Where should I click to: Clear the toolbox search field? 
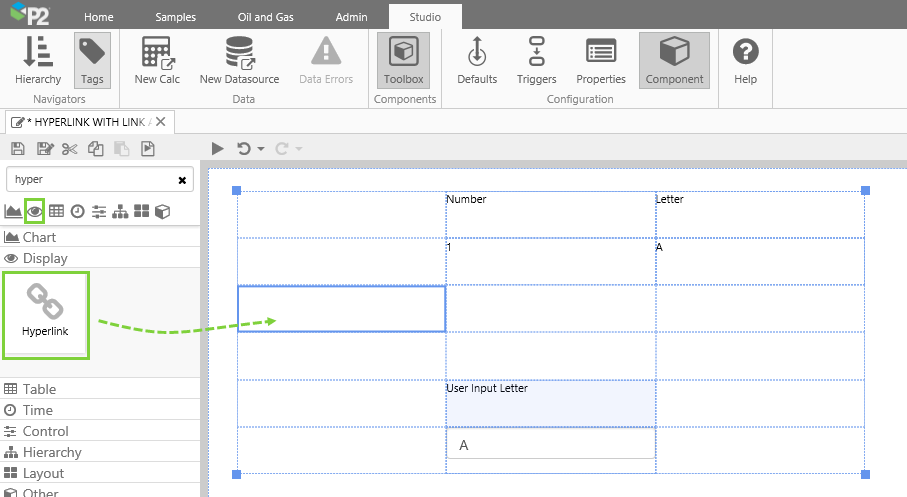click(182, 180)
